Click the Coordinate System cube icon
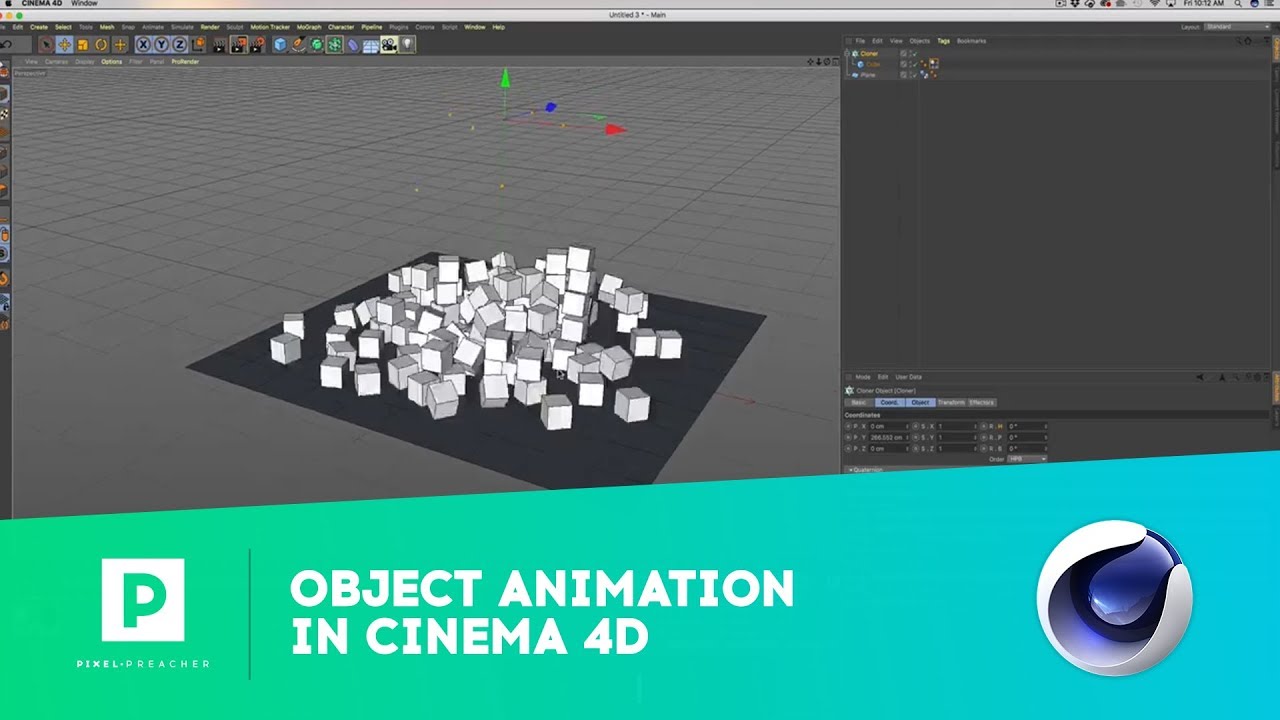Viewport: 1280px width, 720px height. [198, 44]
